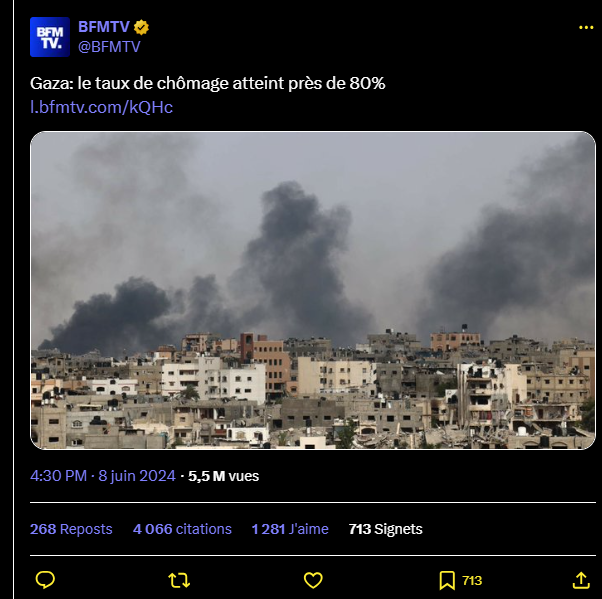View the 4 066 citations list

pos(182,529)
